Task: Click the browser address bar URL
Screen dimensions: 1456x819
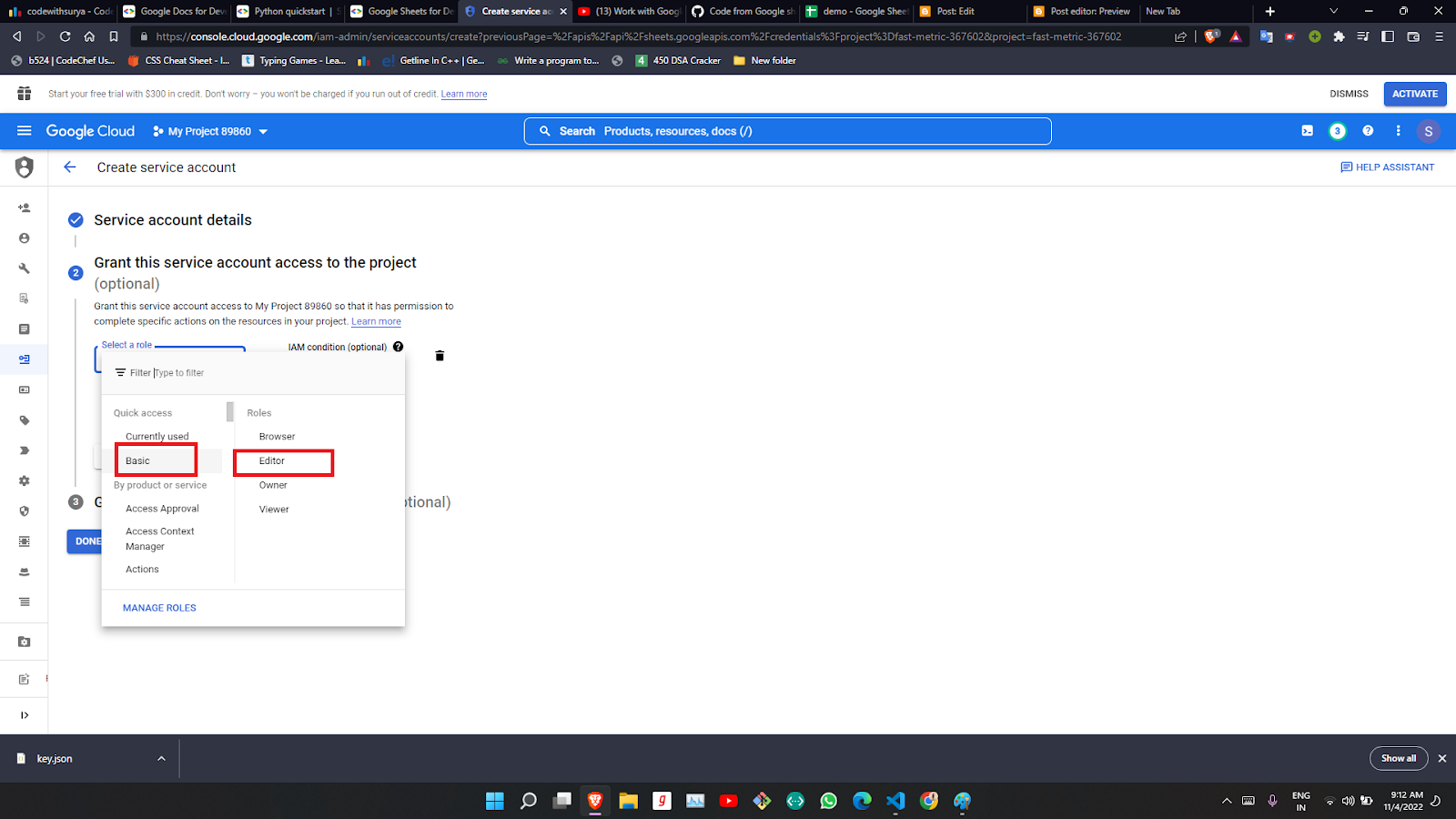Action: pyautogui.click(x=638, y=36)
